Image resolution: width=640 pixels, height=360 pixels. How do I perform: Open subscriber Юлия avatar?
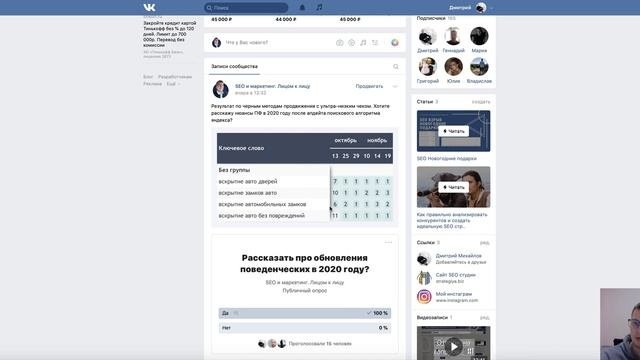point(453,67)
